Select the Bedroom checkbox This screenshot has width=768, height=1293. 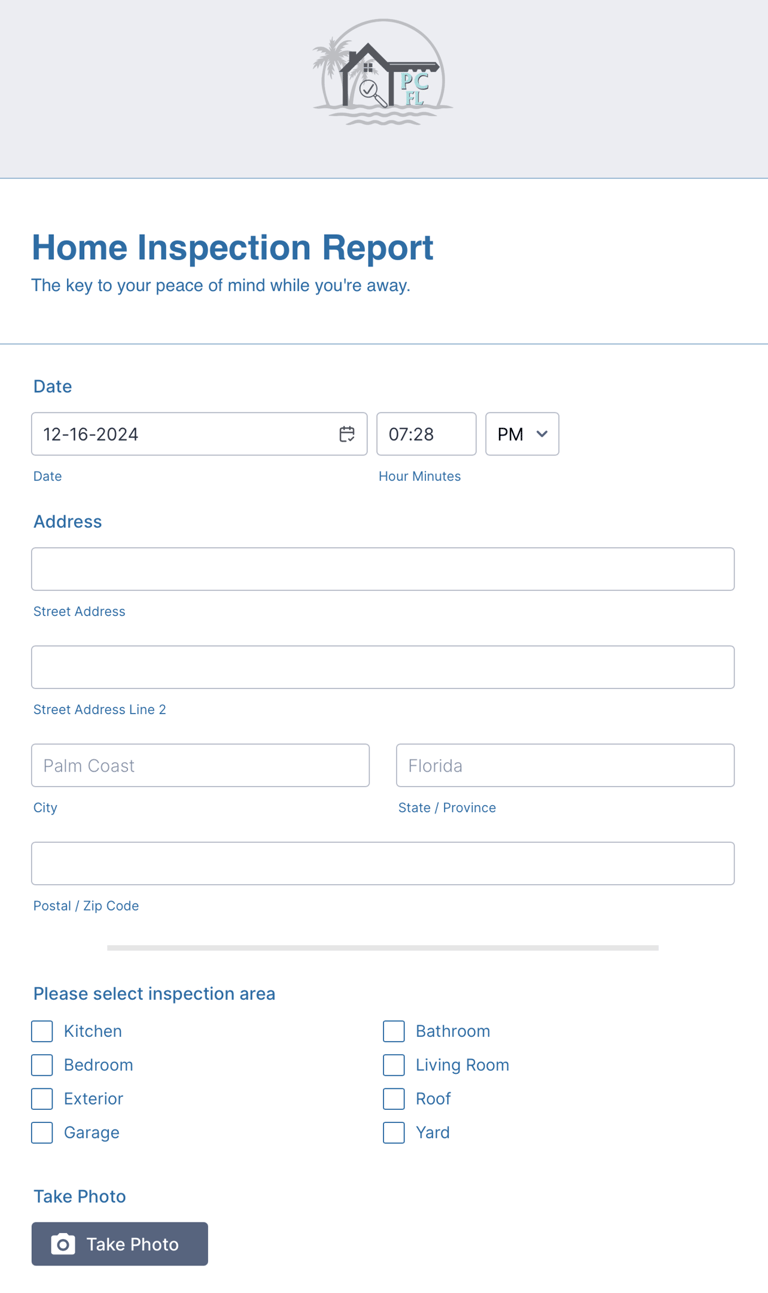(42, 1065)
